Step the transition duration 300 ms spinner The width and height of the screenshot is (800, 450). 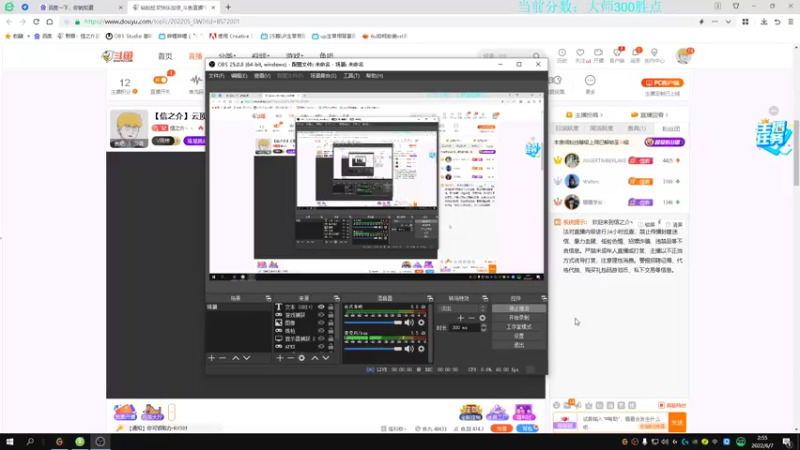(x=483, y=328)
